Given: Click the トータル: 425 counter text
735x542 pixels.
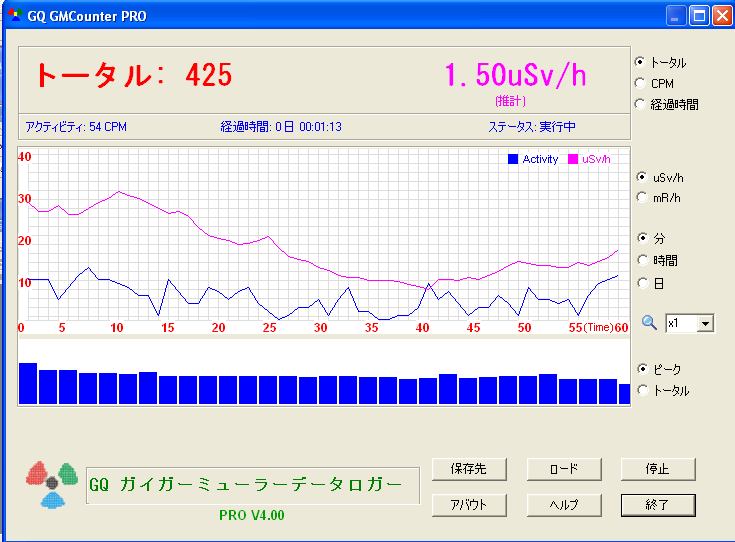Looking at the screenshot, I should pos(134,75).
